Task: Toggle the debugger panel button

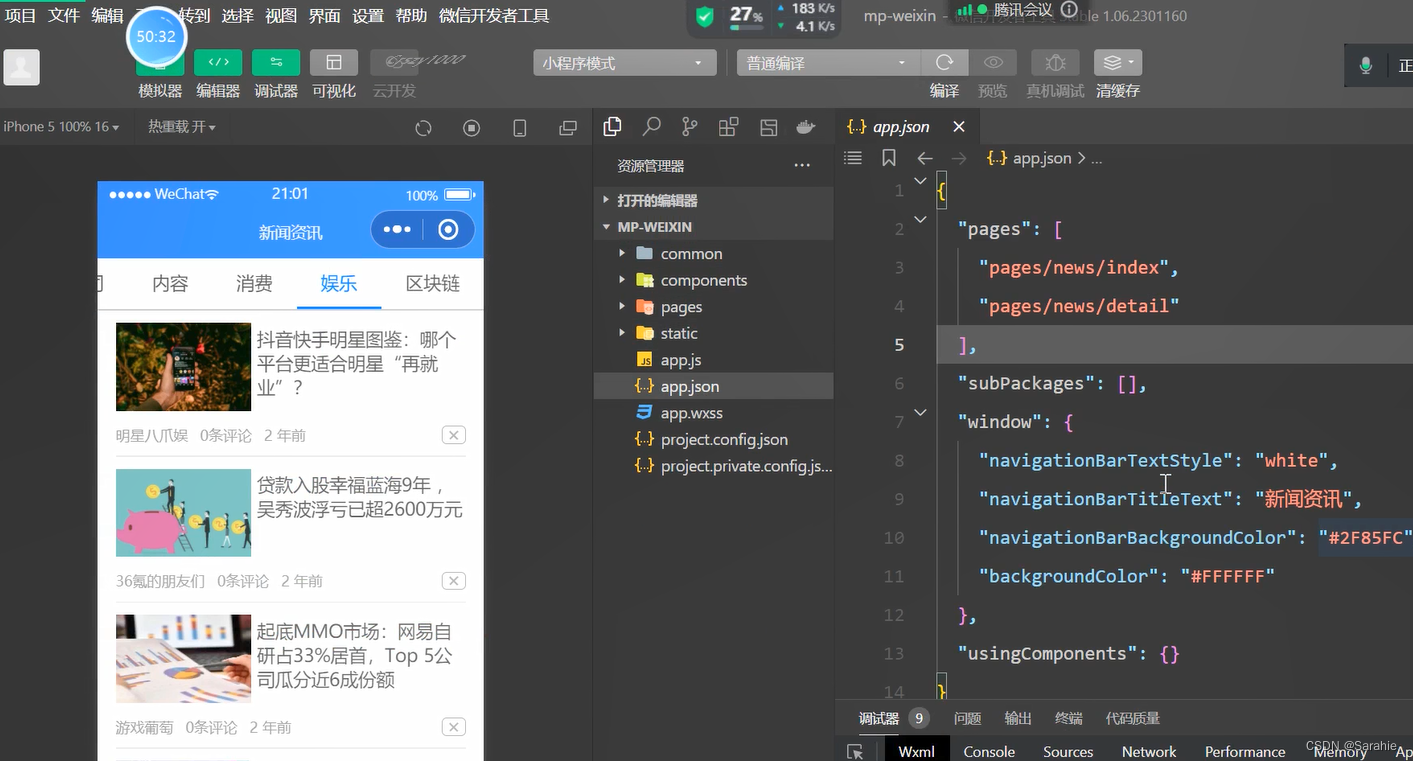Action: click(276, 63)
